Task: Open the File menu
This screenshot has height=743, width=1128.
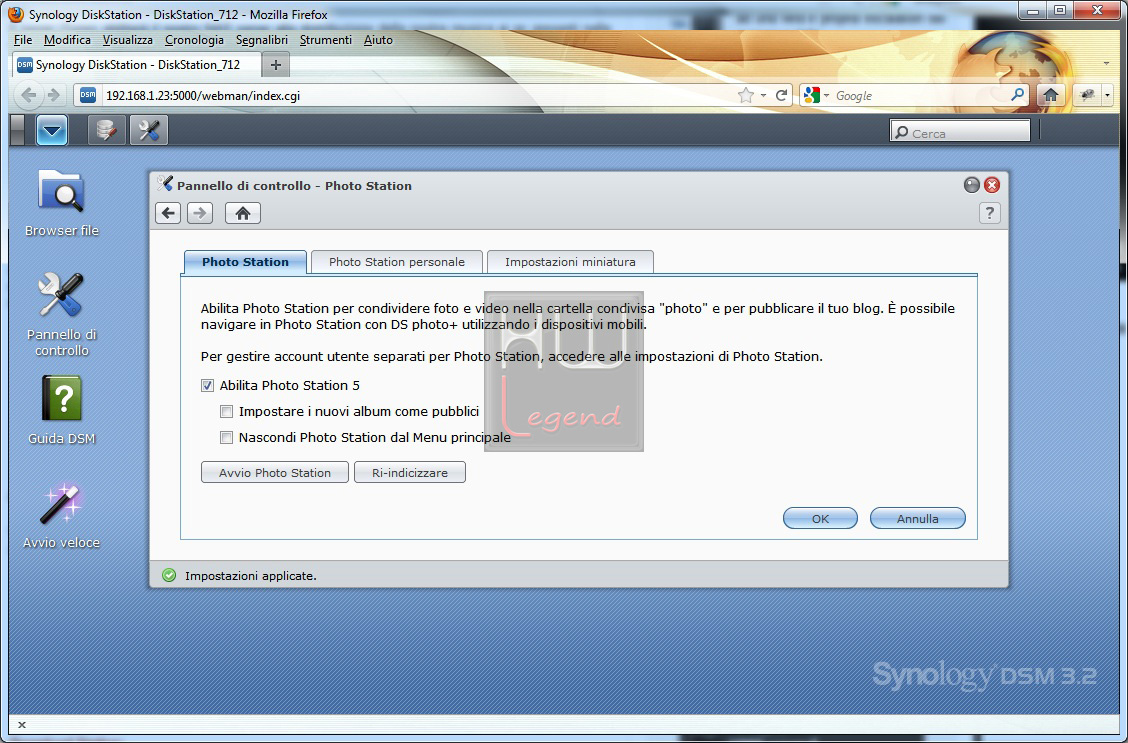Action: (x=23, y=40)
